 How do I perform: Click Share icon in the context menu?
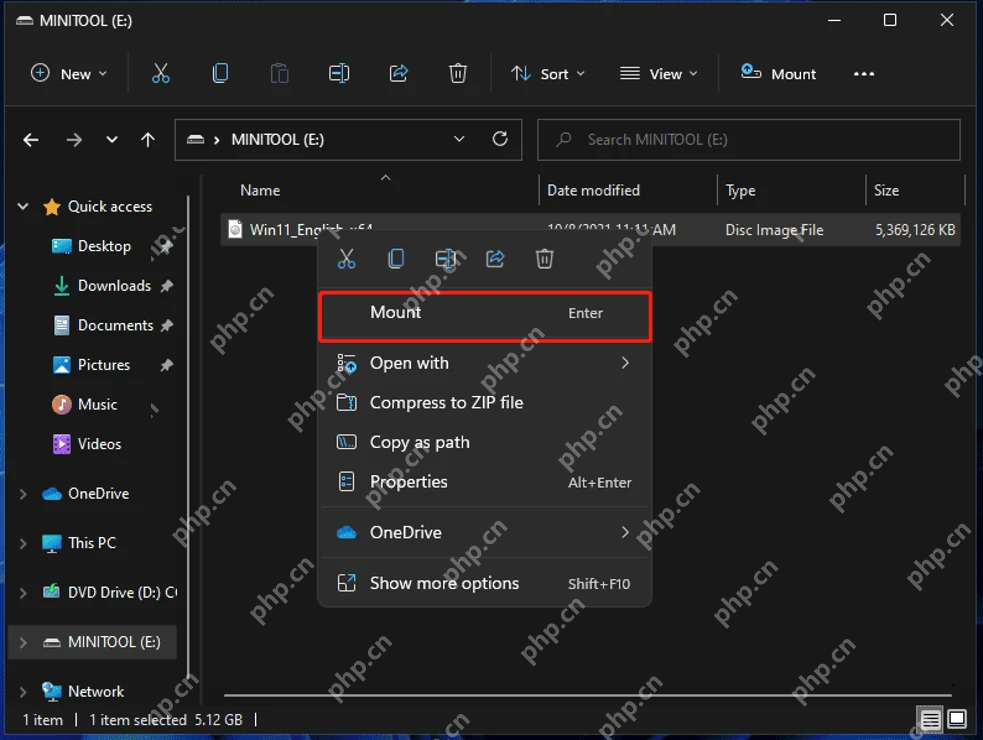[x=495, y=258]
